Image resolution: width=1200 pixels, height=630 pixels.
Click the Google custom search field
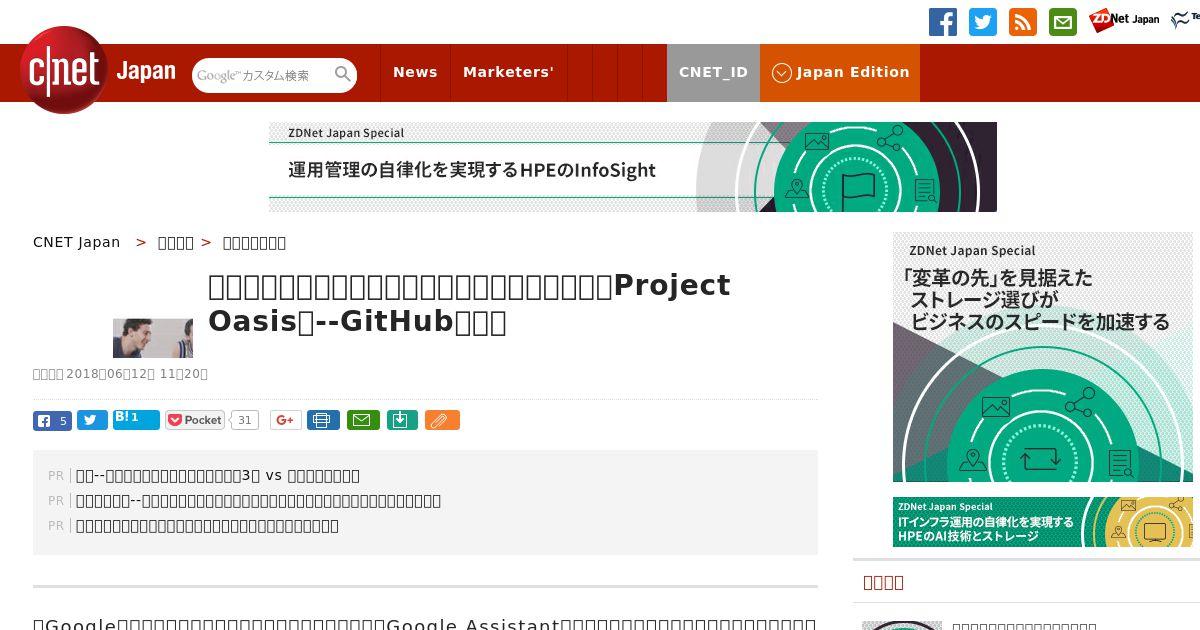(262, 75)
